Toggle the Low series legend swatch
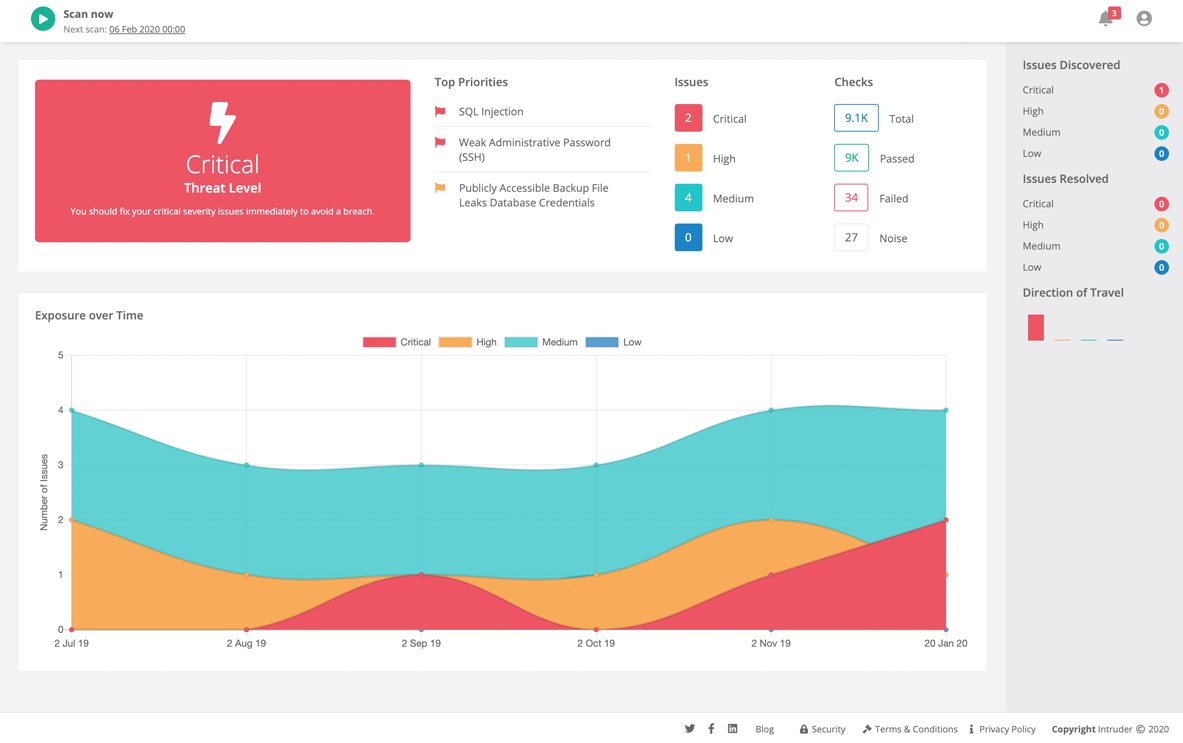 tap(601, 342)
